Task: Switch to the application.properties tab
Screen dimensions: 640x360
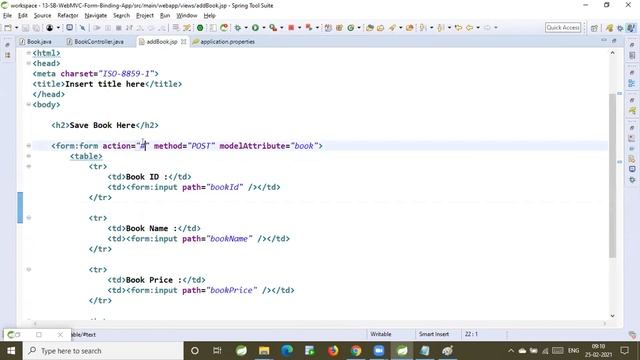Action: pyautogui.click(x=224, y=42)
